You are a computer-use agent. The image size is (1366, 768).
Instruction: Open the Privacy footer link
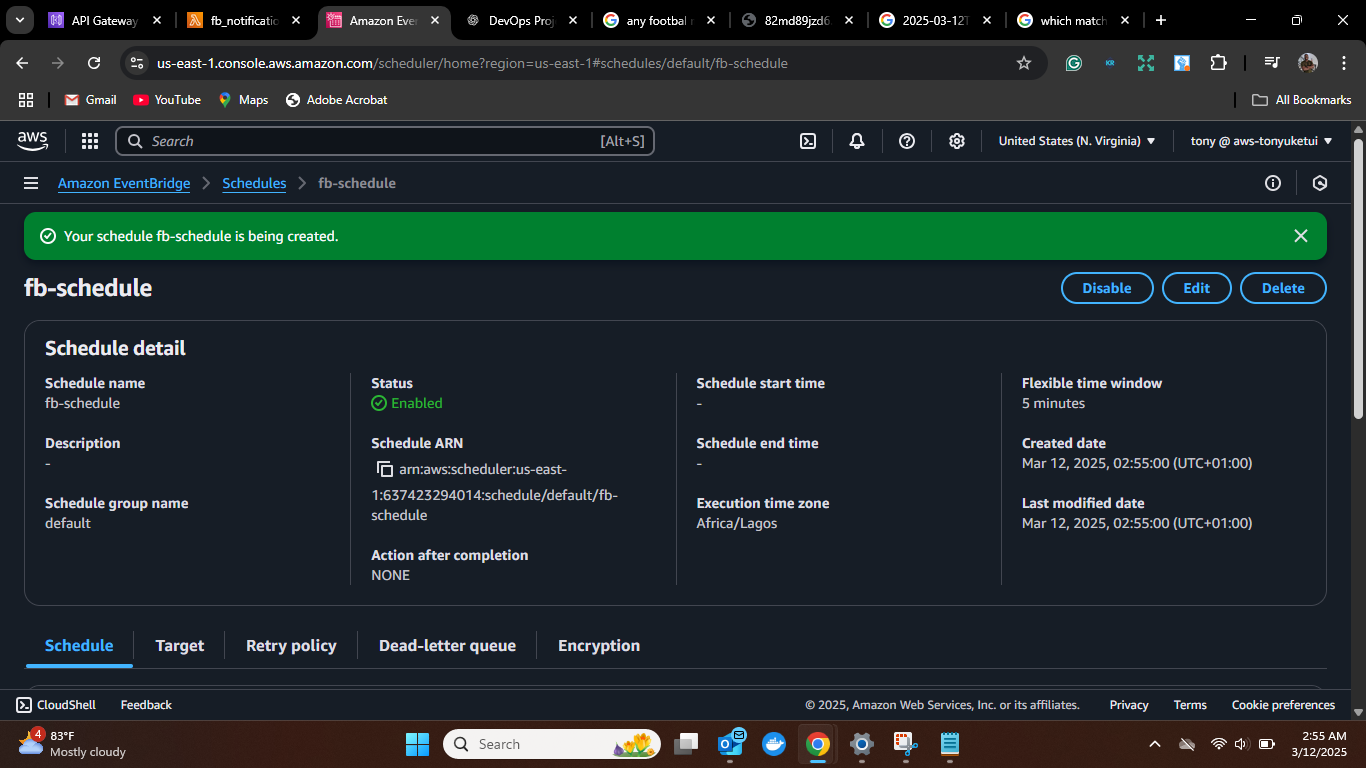coord(1129,705)
